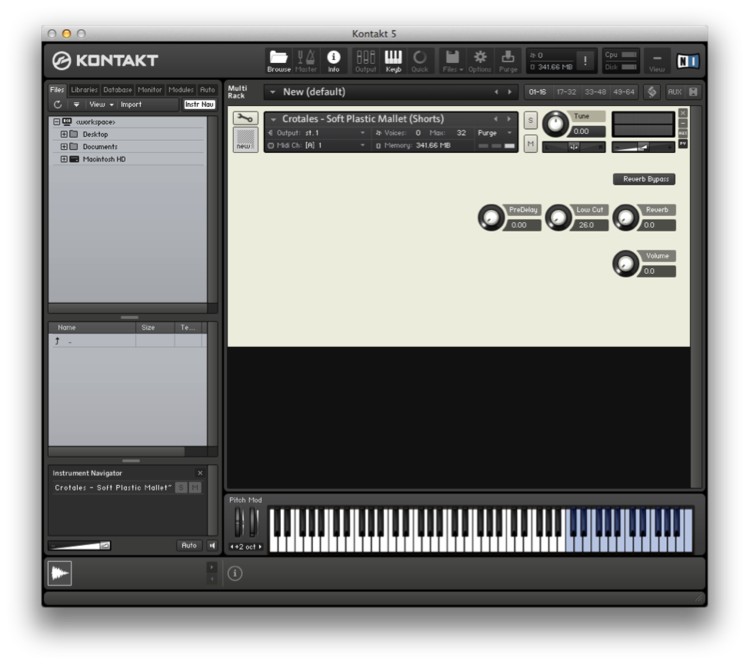The height and width of the screenshot is (665, 750).
Task: Toggle PV button on instrument header
Action: coord(683,144)
